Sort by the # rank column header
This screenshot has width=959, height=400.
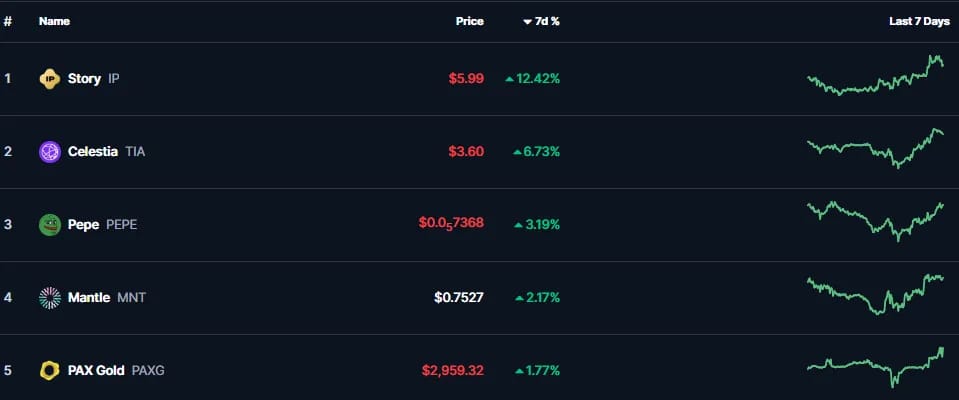pyautogui.click(x=8, y=21)
